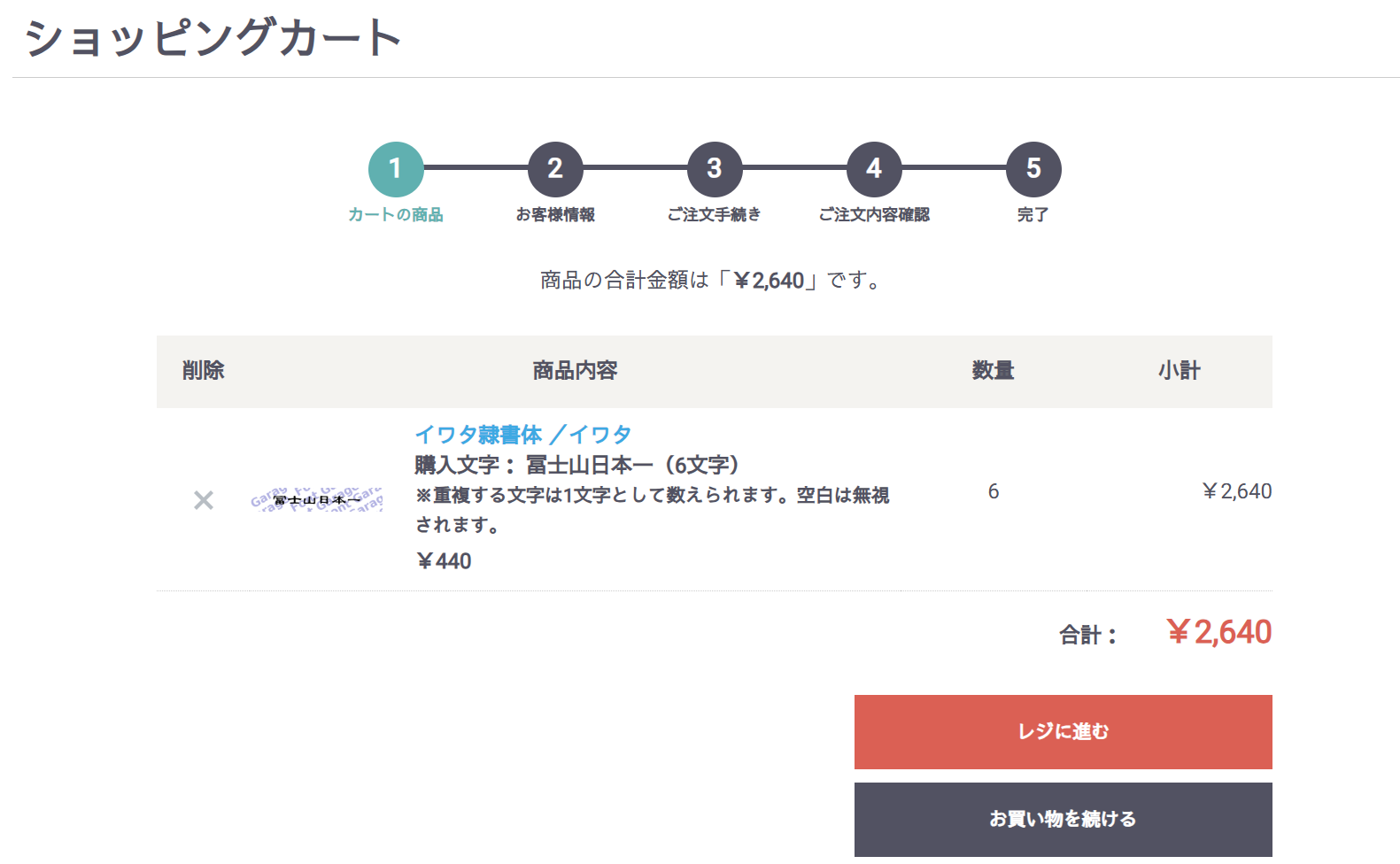Screen dimensions: 1400x864
Task: Select the step 3 circle icon
Action: [x=715, y=169]
